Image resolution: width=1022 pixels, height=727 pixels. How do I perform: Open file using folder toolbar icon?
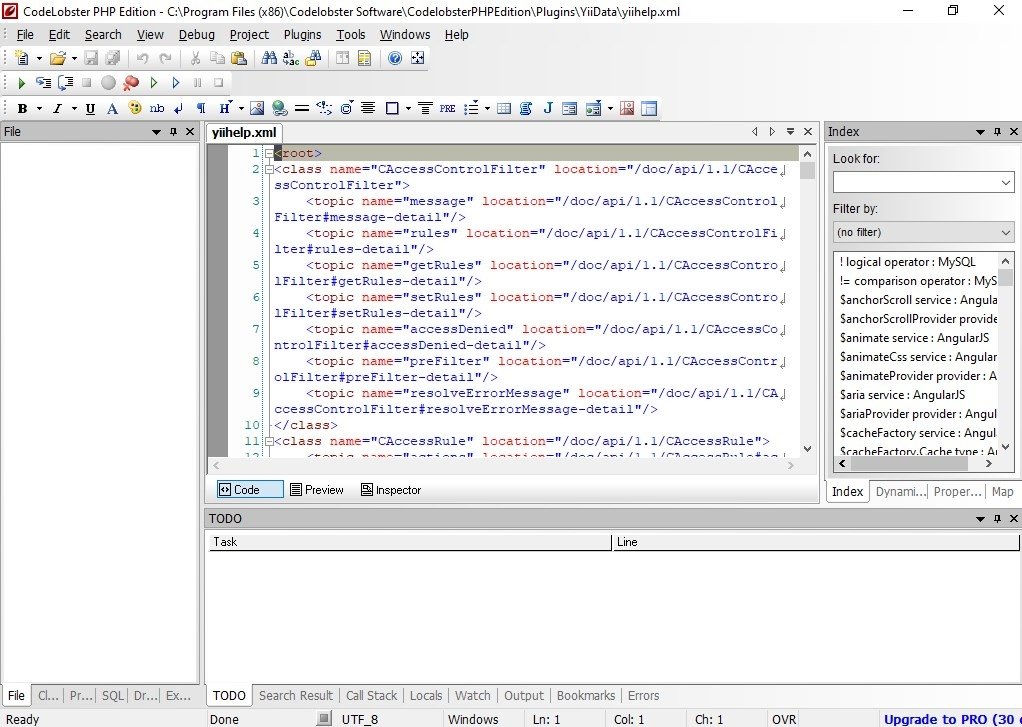pos(57,58)
